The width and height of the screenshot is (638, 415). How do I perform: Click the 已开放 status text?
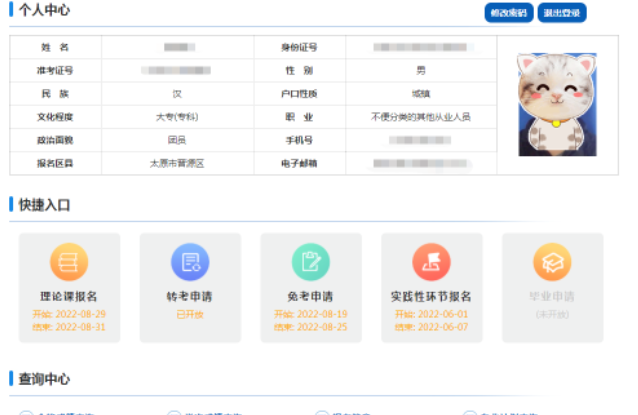190,315
